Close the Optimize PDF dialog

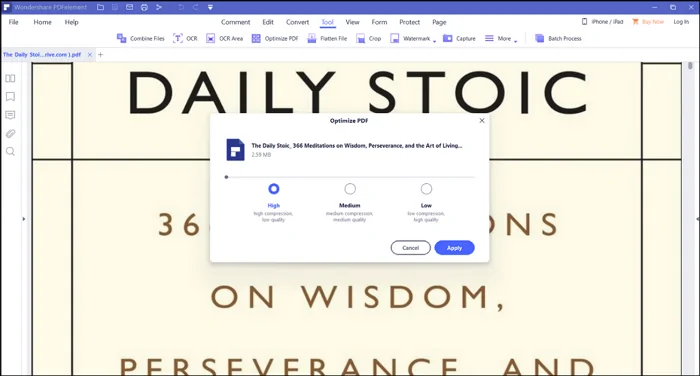[x=482, y=121]
